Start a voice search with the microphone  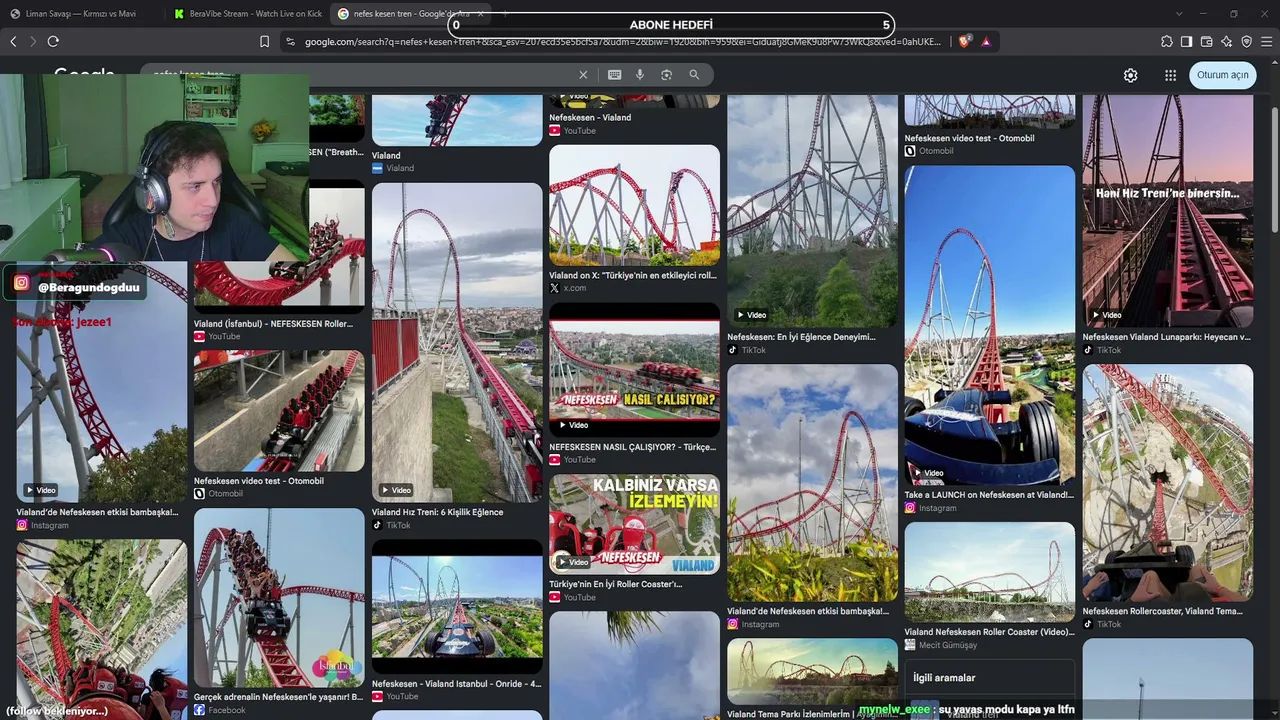pyautogui.click(x=640, y=75)
